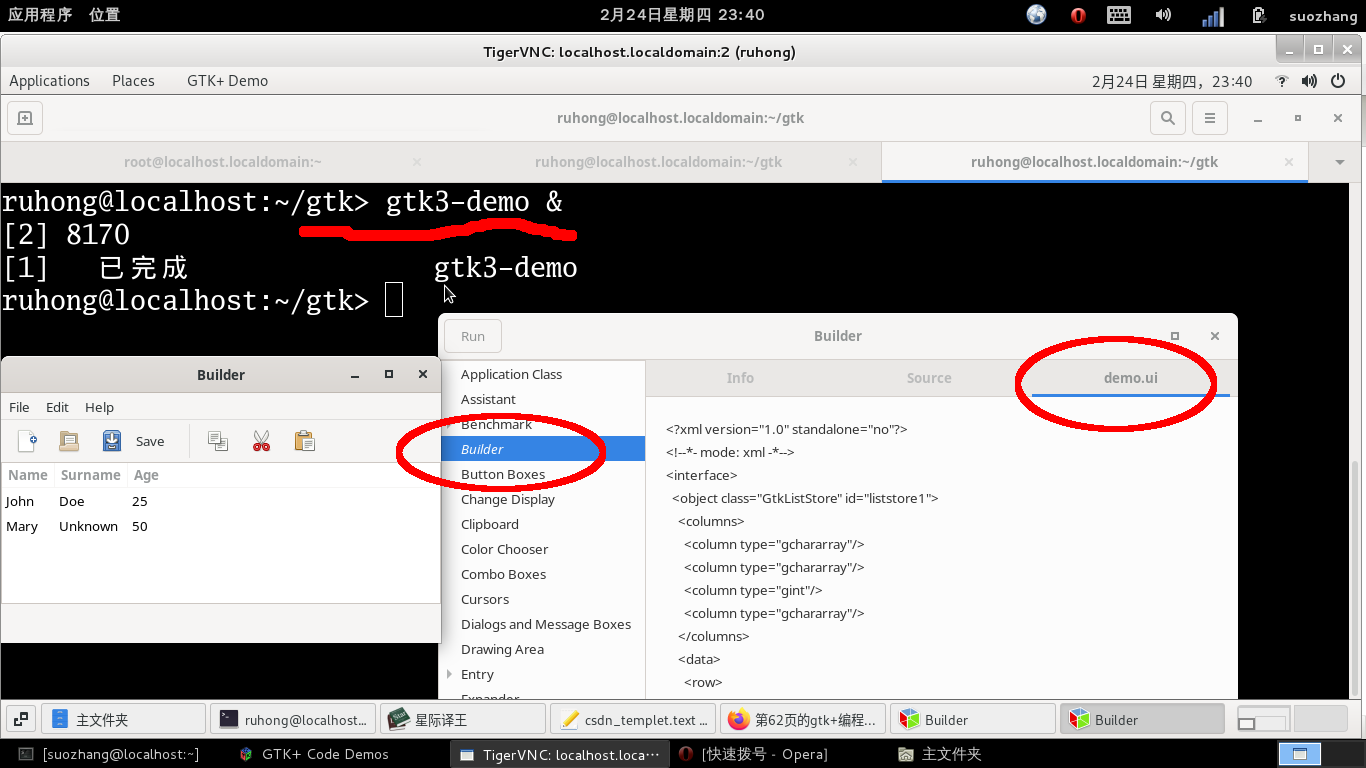Click the speaker icon in the VNC session panel
This screenshot has width=1366, height=768.
tap(1310, 81)
